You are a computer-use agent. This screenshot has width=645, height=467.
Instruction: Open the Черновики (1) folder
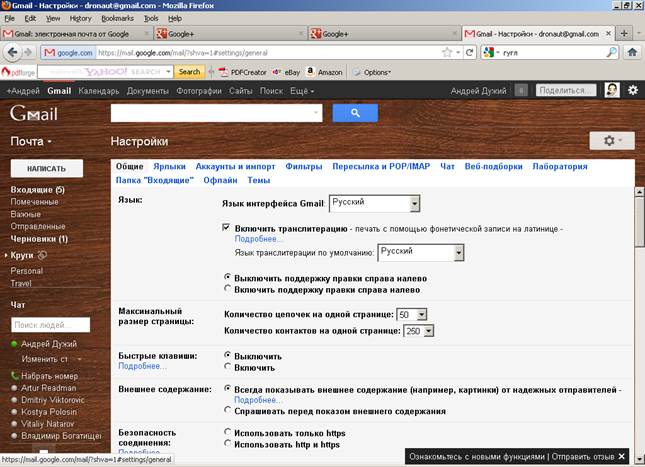coord(39,239)
